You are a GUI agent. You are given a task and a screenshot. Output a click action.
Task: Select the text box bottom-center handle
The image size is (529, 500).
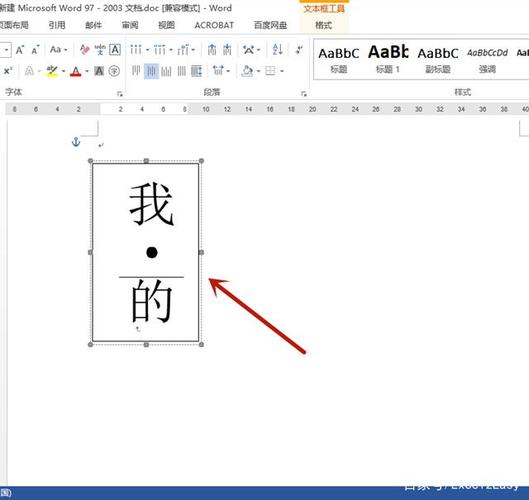click(146, 344)
